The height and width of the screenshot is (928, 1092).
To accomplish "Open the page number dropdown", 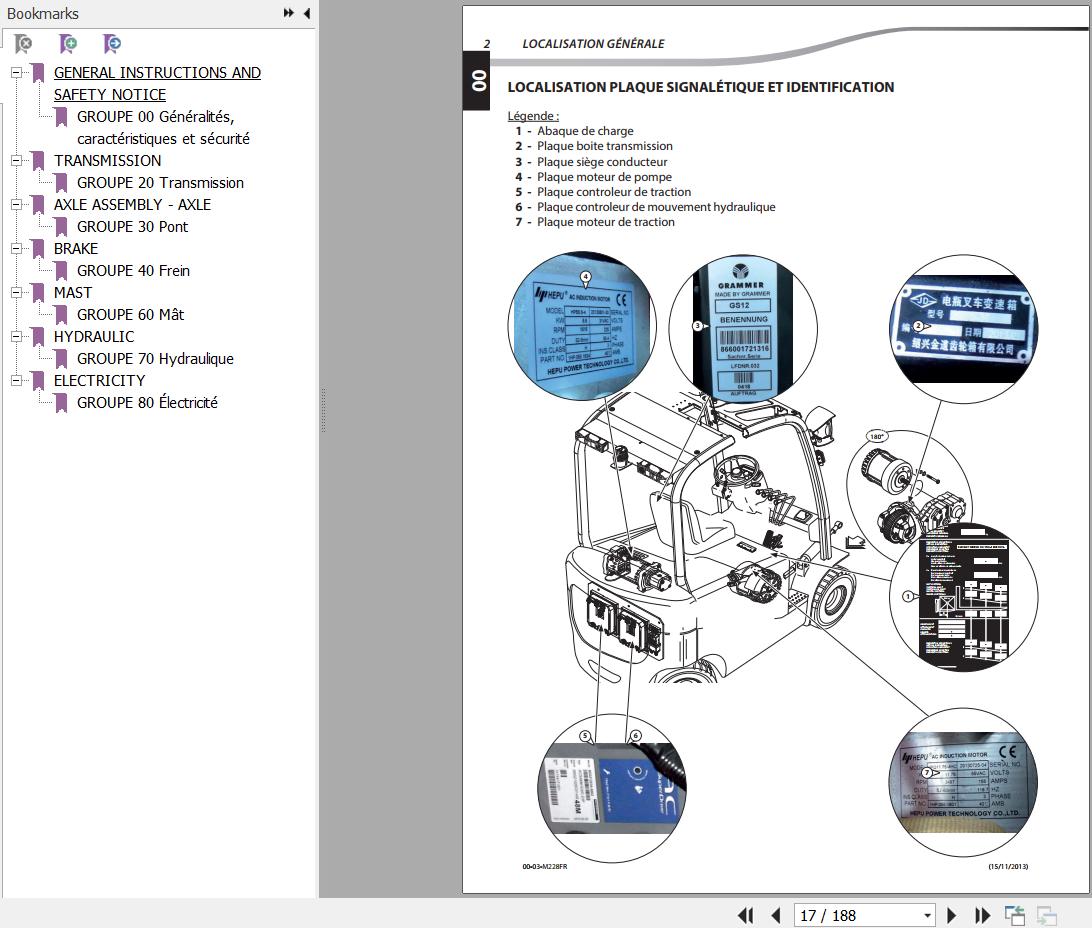I will (927, 915).
